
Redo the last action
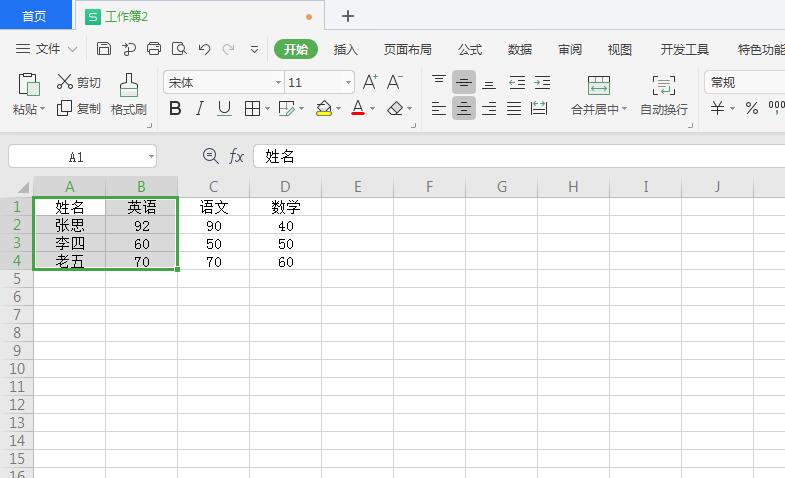pyautogui.click(x=229, y=49)
